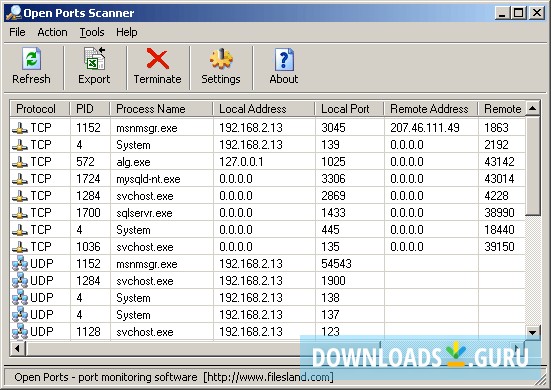Sort by the Remote port column header
This screenshot has width=551, height=390.
pyautogui.click(x=502, y=109)
